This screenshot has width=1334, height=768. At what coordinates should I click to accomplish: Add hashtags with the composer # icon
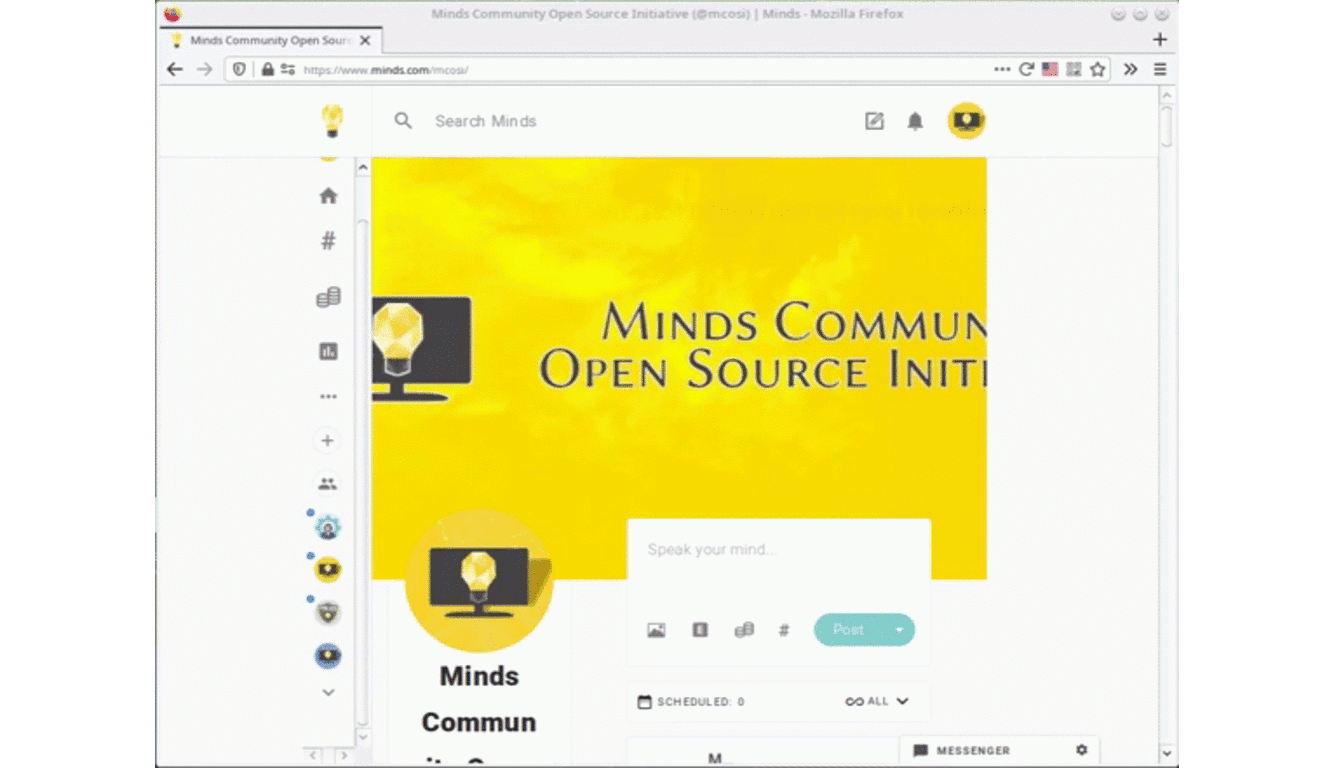pos(784,630)
